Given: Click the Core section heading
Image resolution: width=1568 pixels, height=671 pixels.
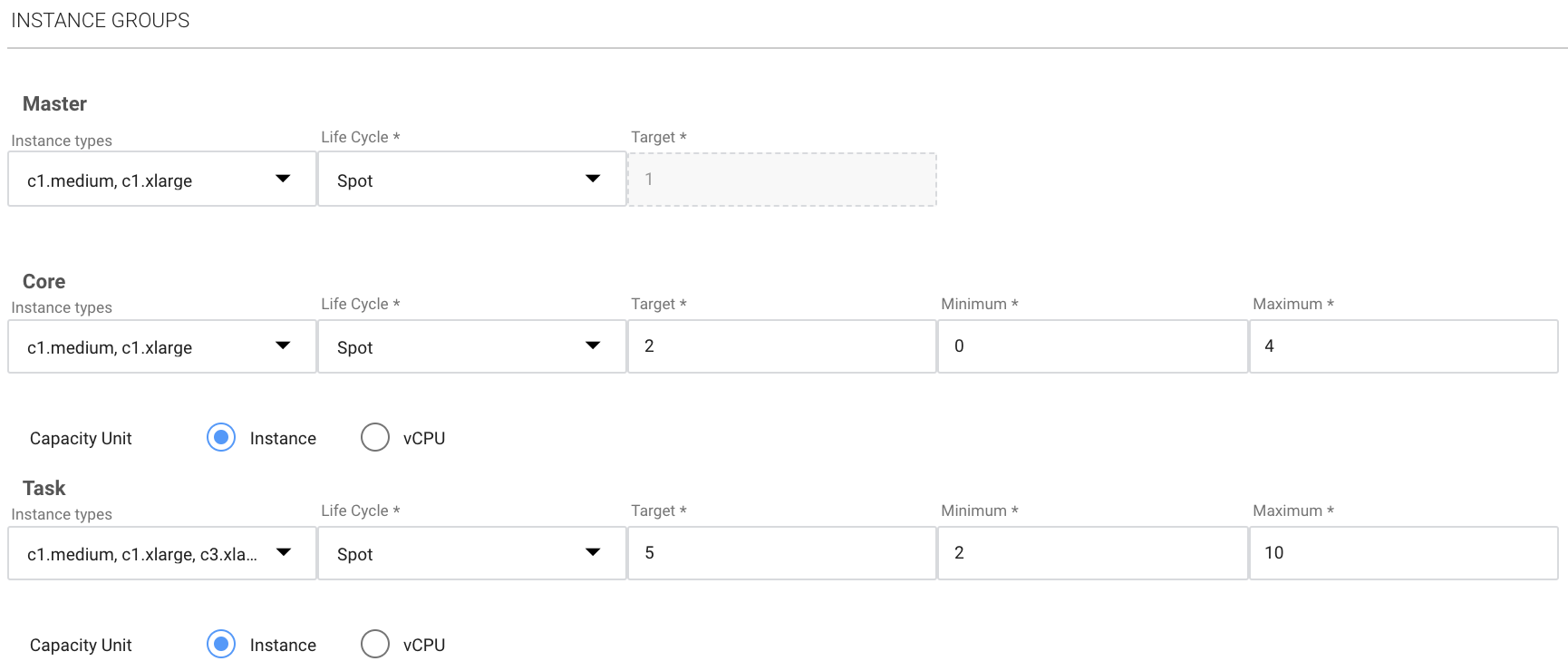Looking at the screenshot, I should [44, 282].
